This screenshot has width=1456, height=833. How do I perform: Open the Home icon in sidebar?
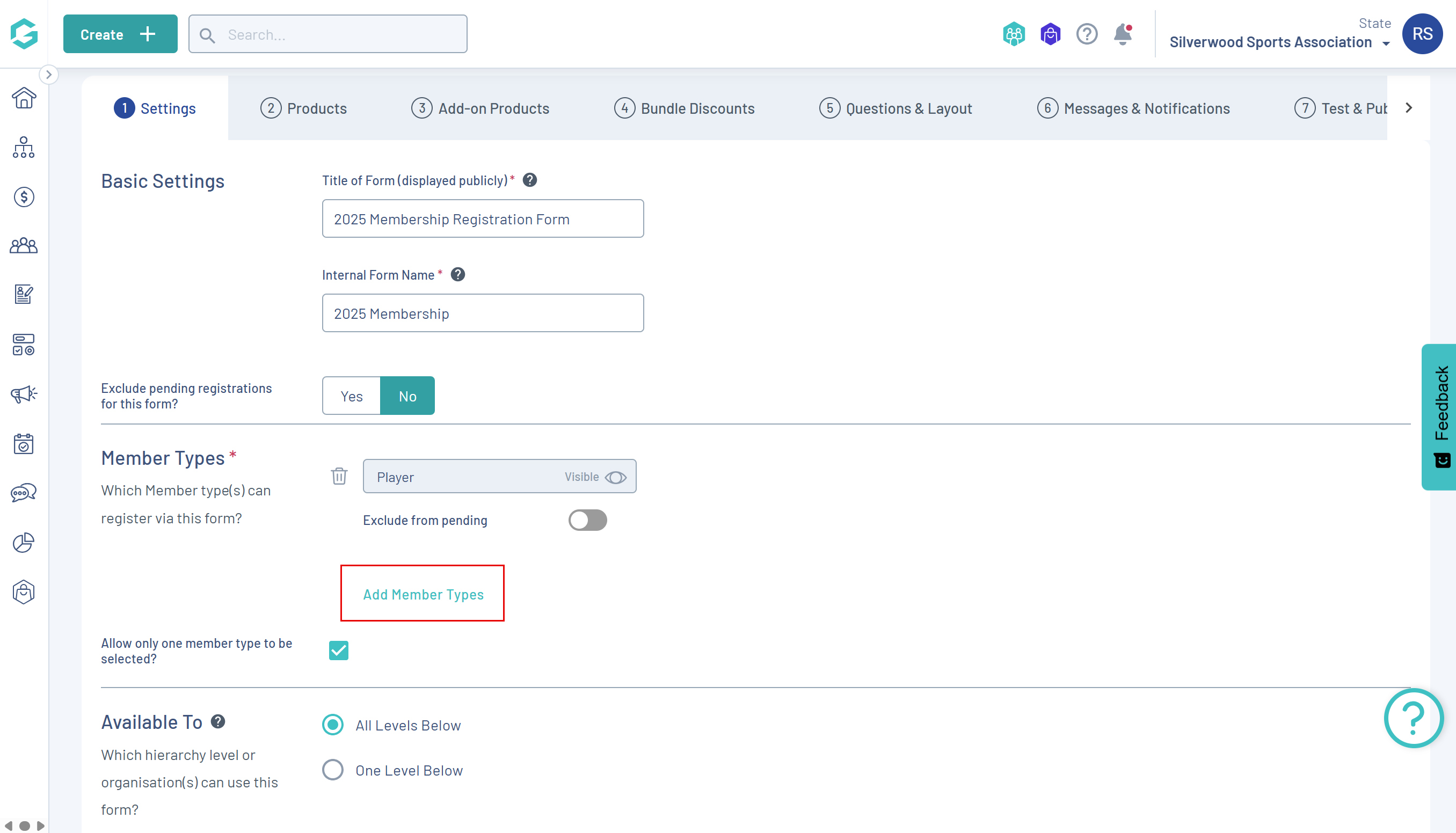(x=24, y=98)
